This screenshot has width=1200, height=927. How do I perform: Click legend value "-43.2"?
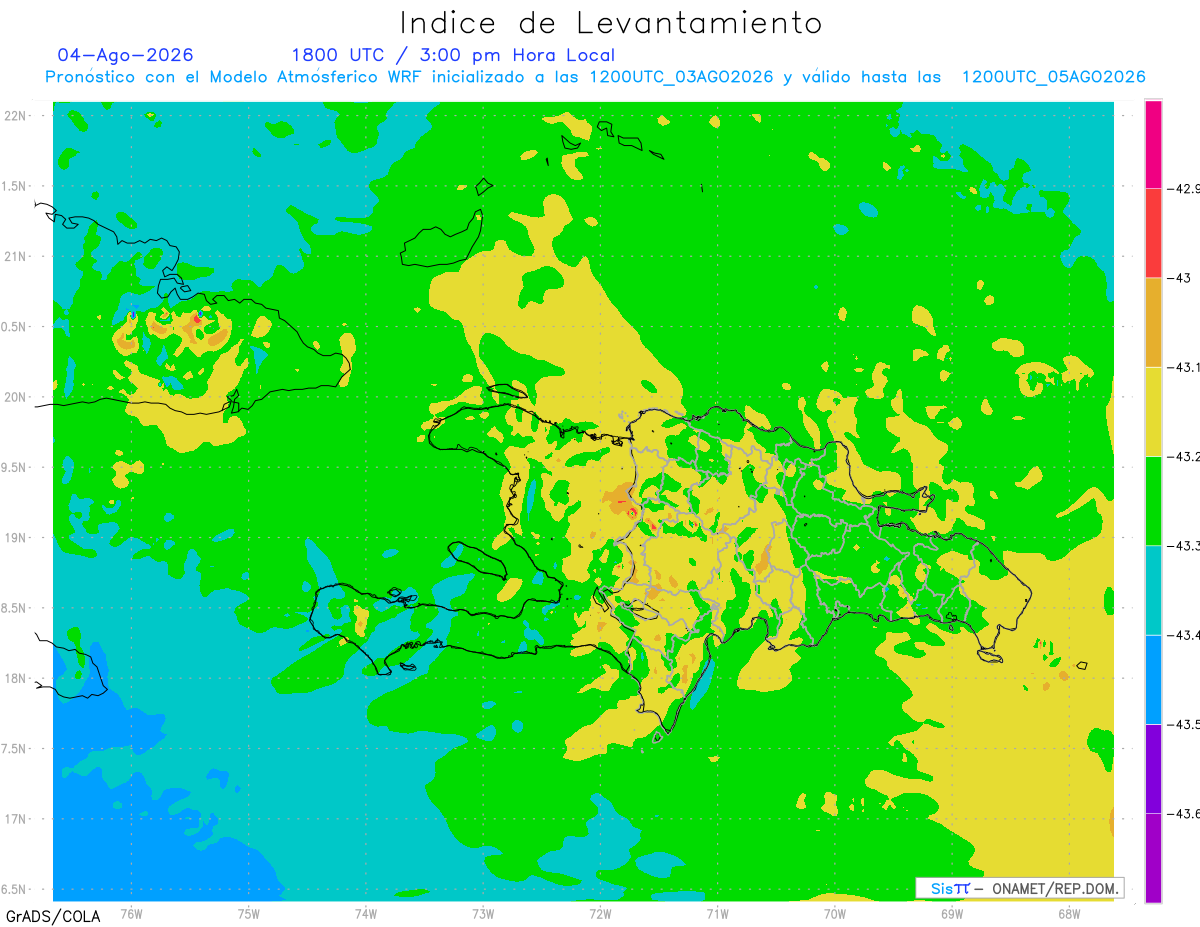(x=1185, y=456)
